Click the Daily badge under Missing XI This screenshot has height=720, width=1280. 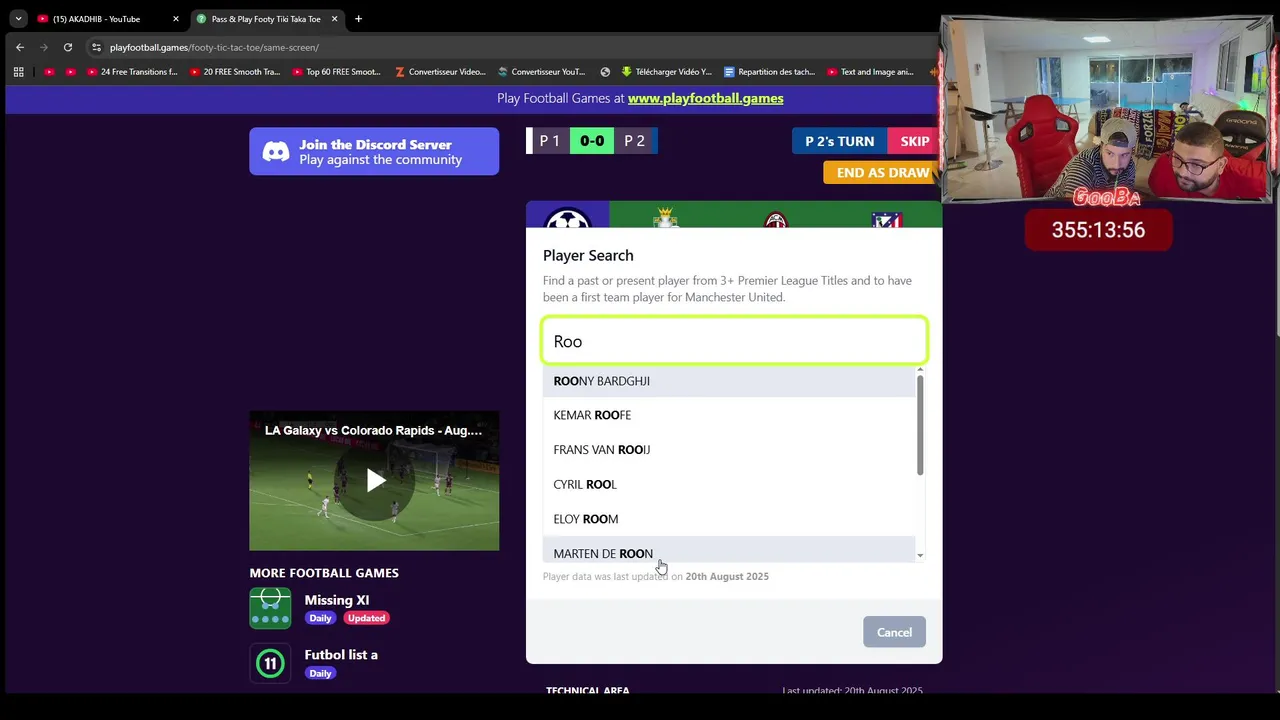tap(320, 618)
